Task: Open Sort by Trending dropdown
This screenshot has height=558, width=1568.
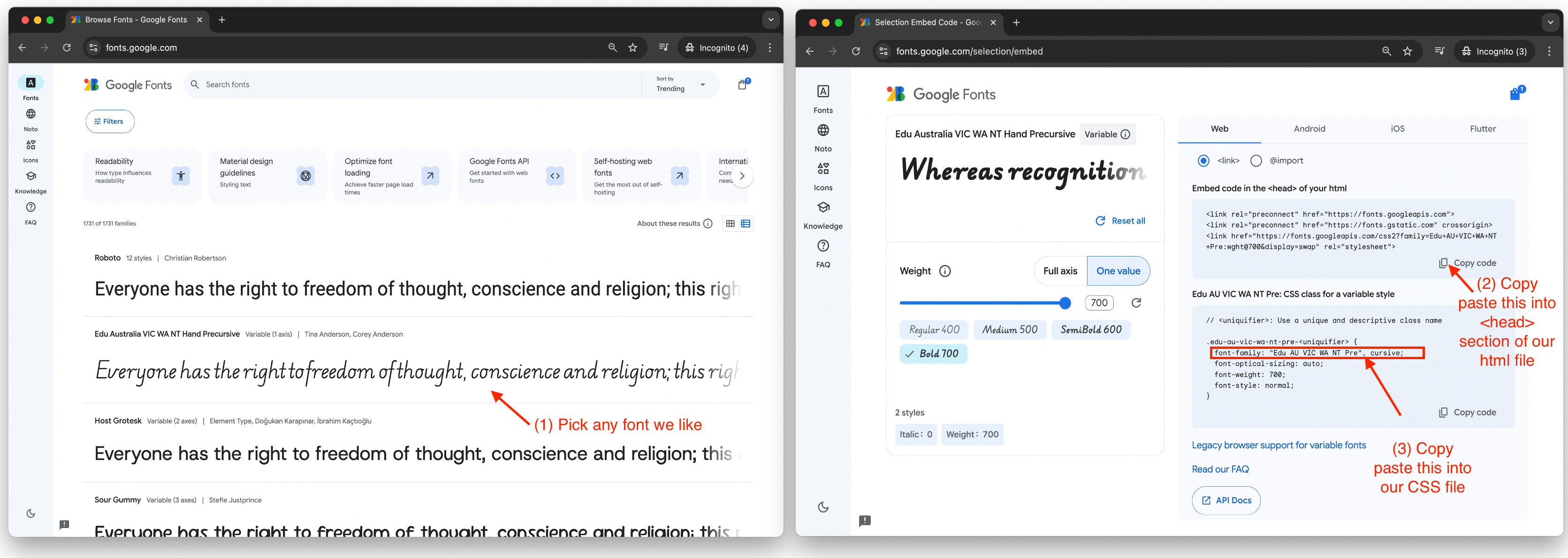Action: coord(680,84)
